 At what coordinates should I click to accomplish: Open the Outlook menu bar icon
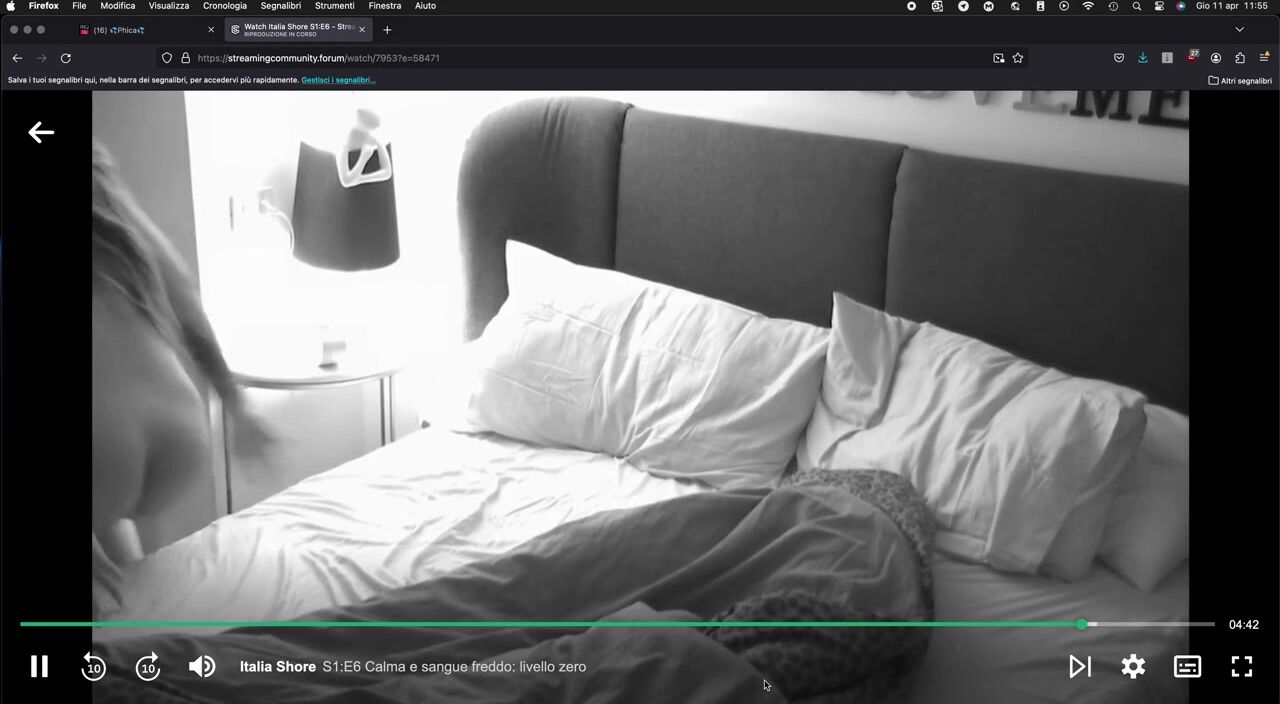click(x=937, y=6)
